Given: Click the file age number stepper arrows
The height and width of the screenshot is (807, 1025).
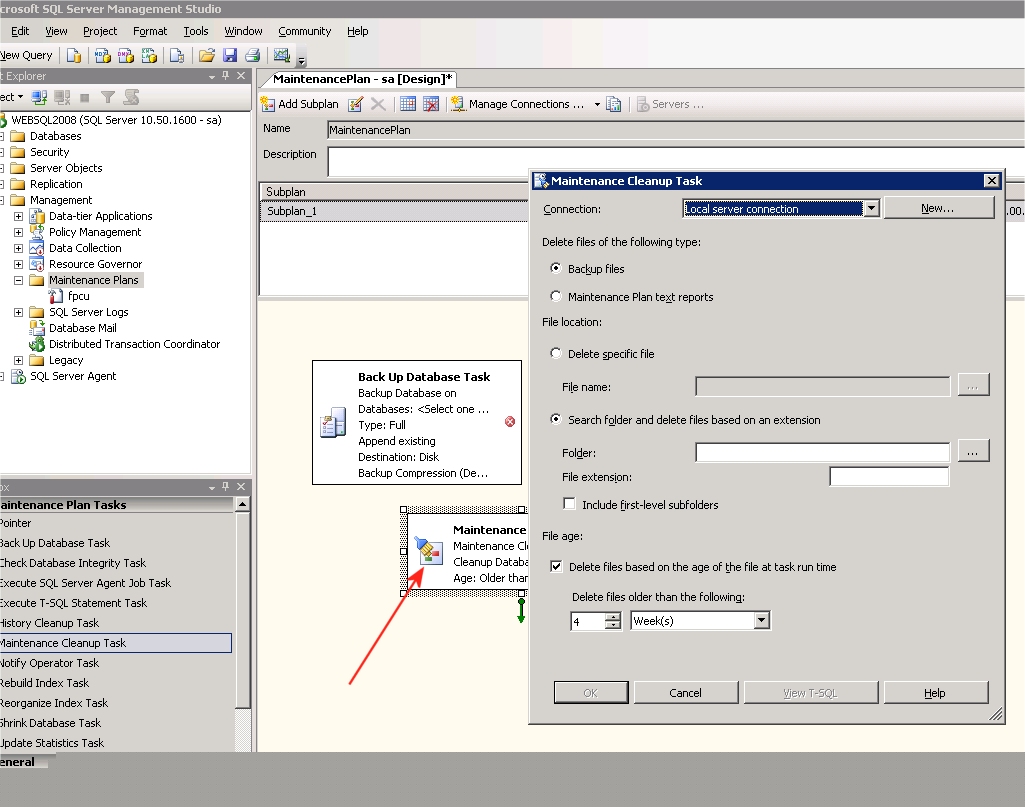Looking at the screenshot, I should tap(613, 620).
